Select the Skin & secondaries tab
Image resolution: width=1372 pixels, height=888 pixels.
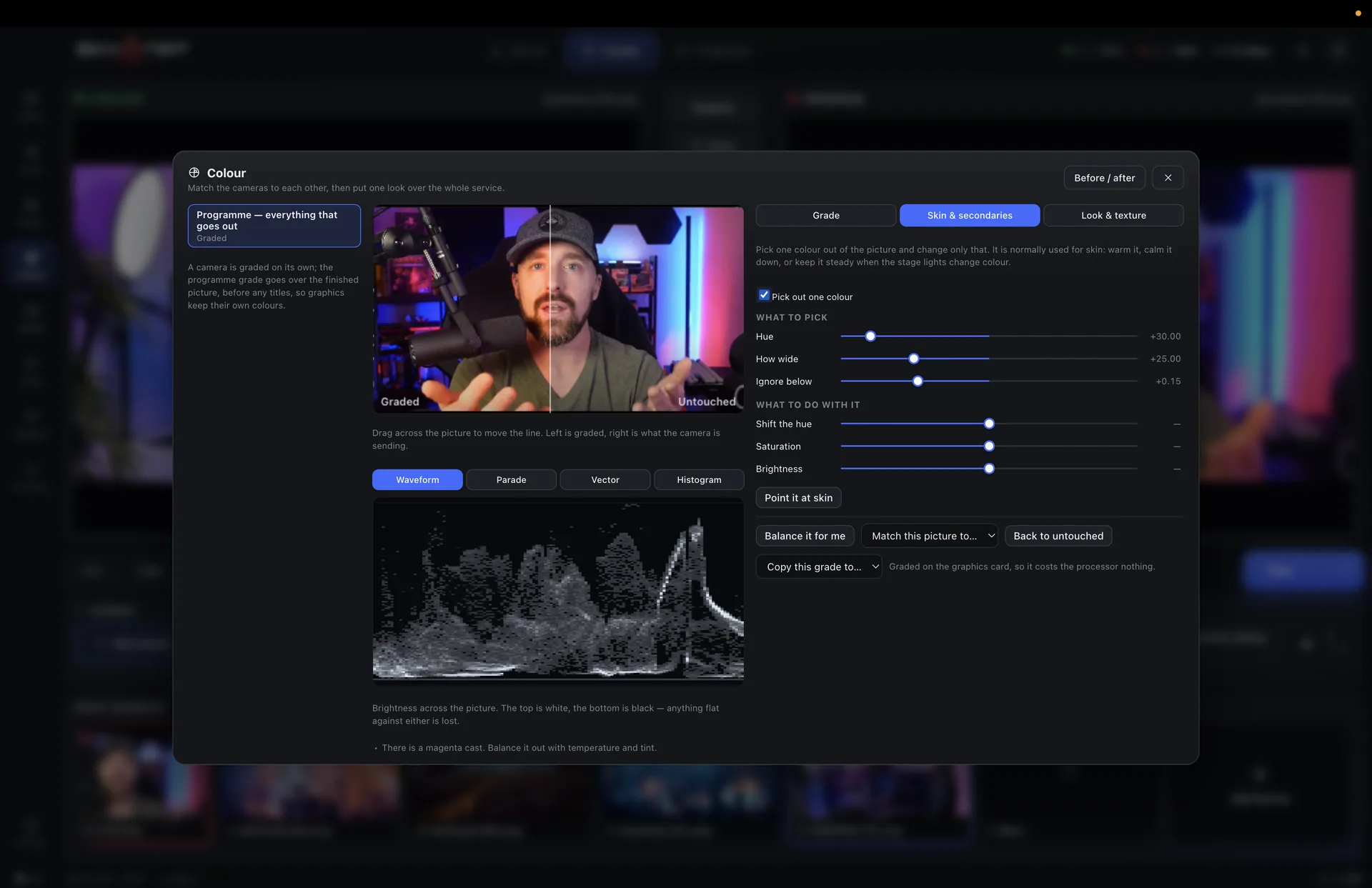click(x=969, y=215)
